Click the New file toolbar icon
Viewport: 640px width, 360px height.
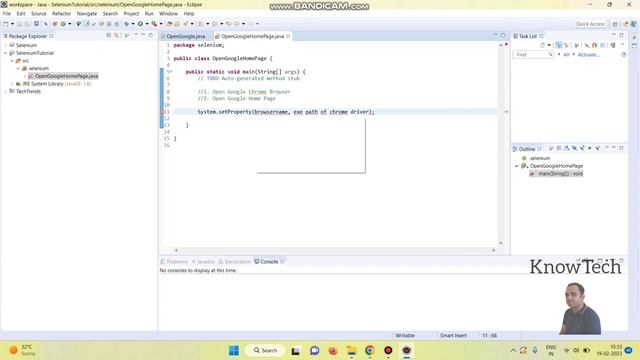point(6,24)
